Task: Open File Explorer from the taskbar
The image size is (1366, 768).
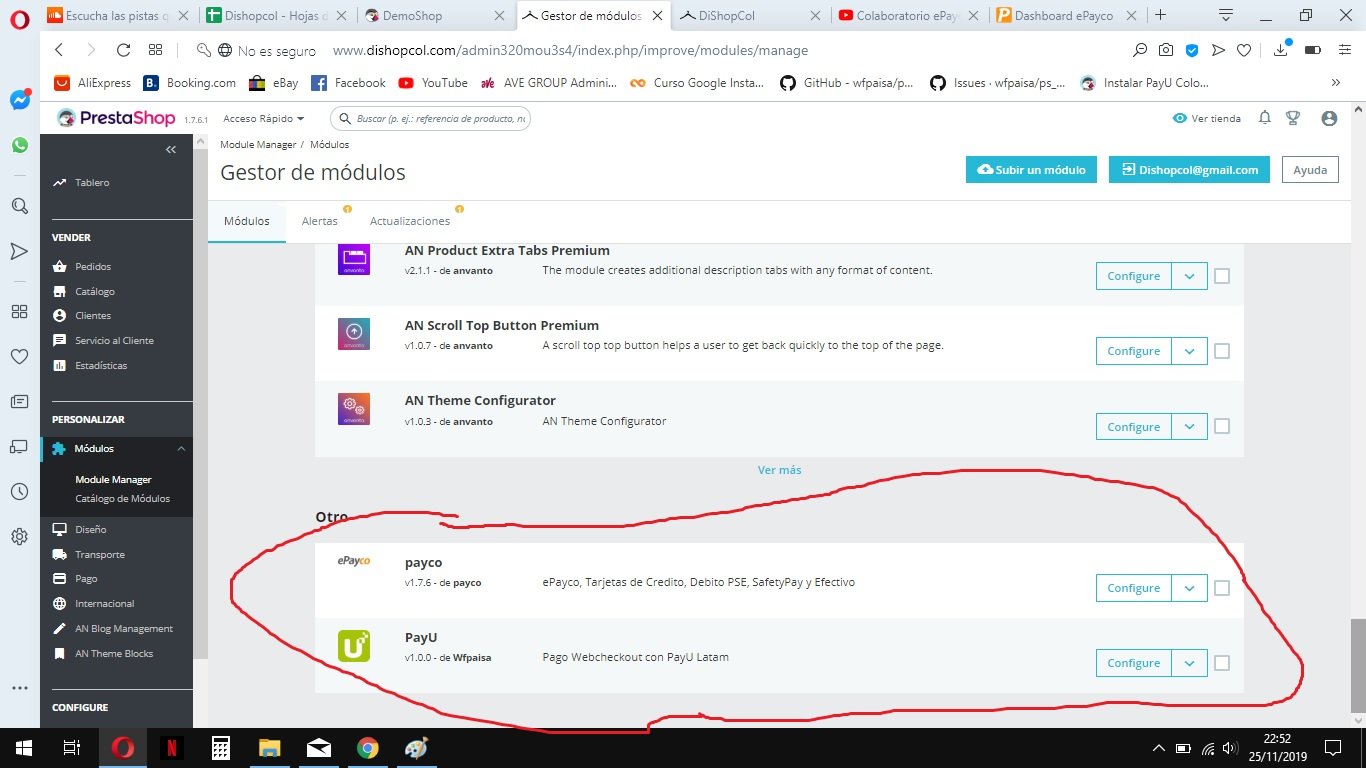Action: (x=270, y=748)
